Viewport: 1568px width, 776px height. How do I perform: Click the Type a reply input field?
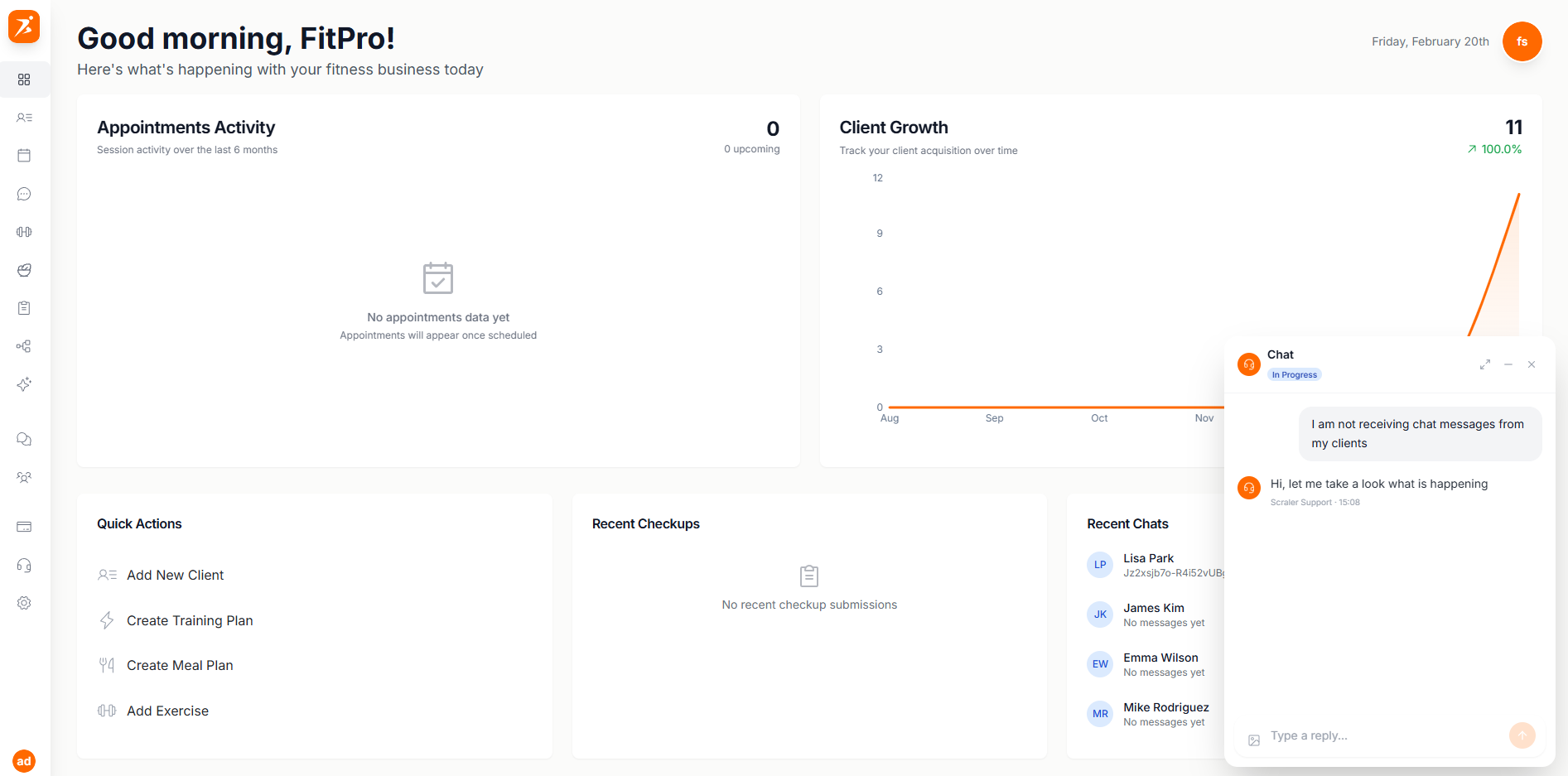pos(1367,735)
